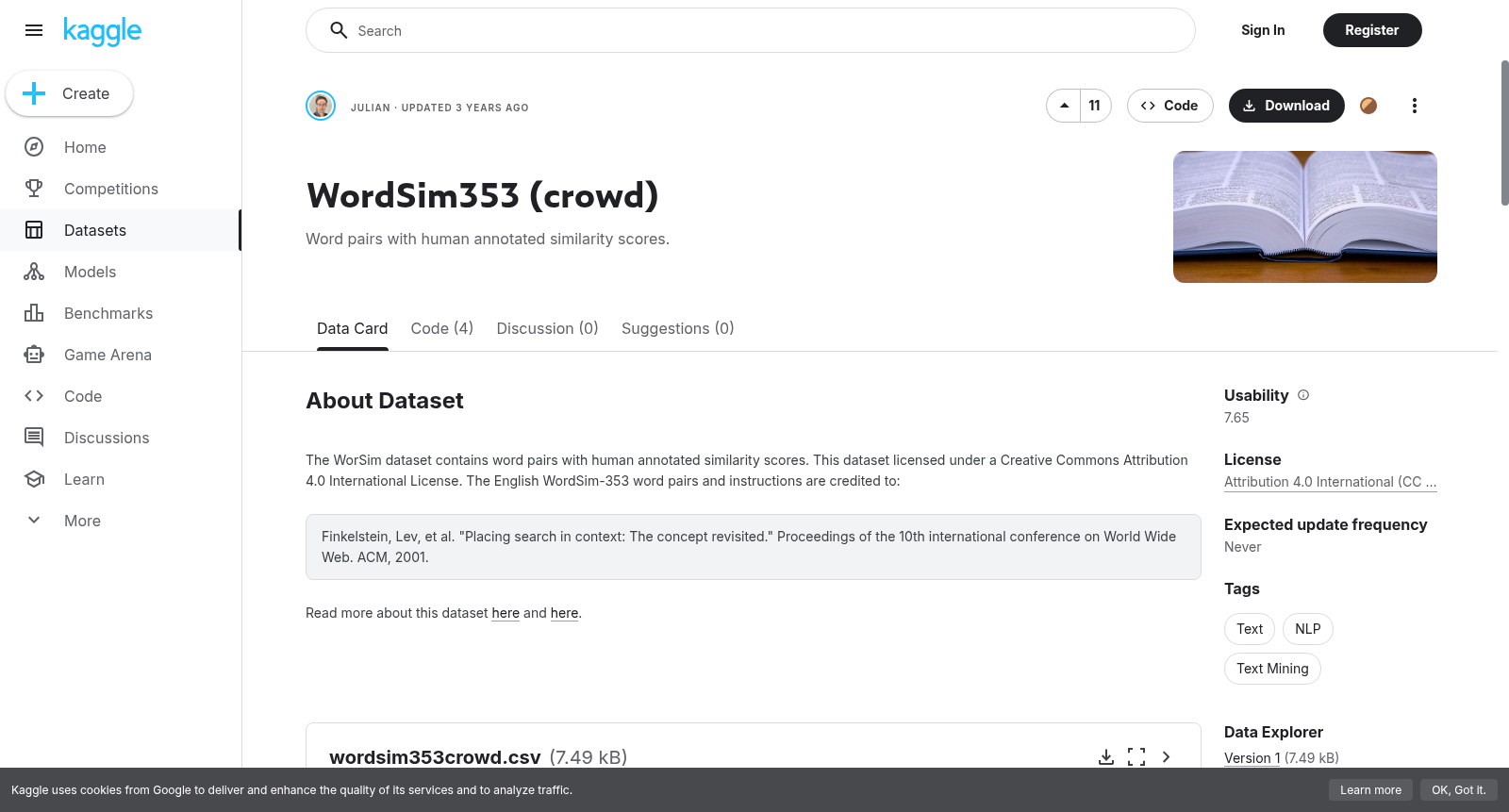Open the second 'here' link
The height and width of the screenshot is (812, 1509).
[565, 613]
